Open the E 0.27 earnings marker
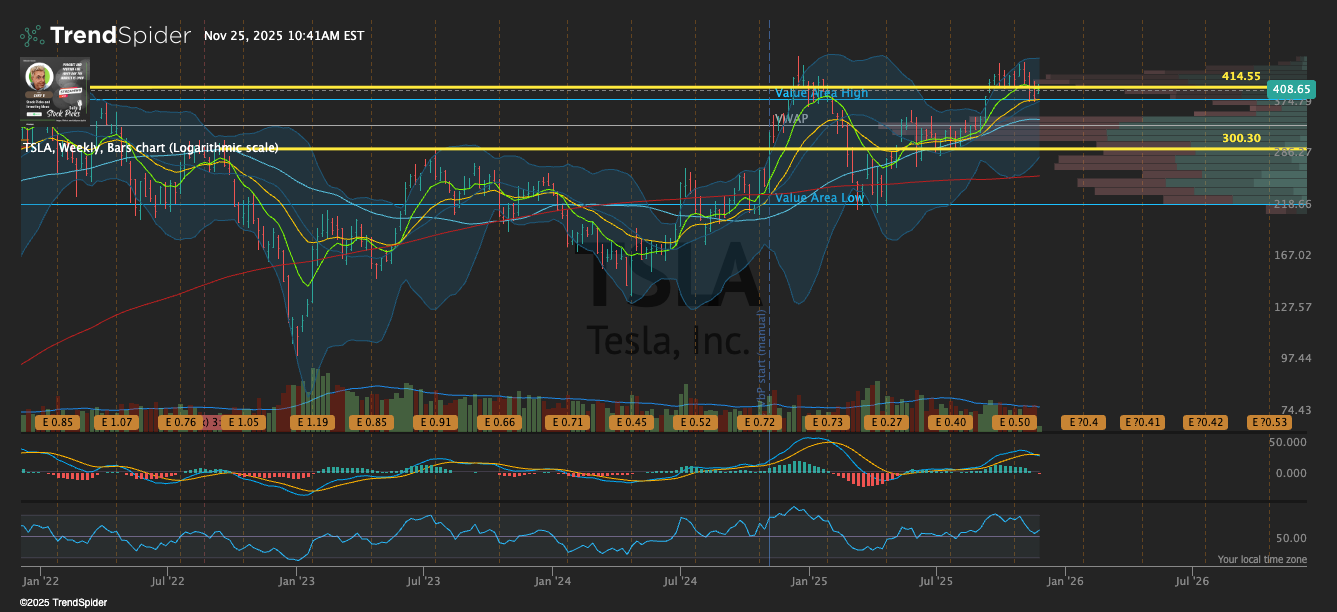The height and width of the screenshot is (612, 1337). click(887, 423)
